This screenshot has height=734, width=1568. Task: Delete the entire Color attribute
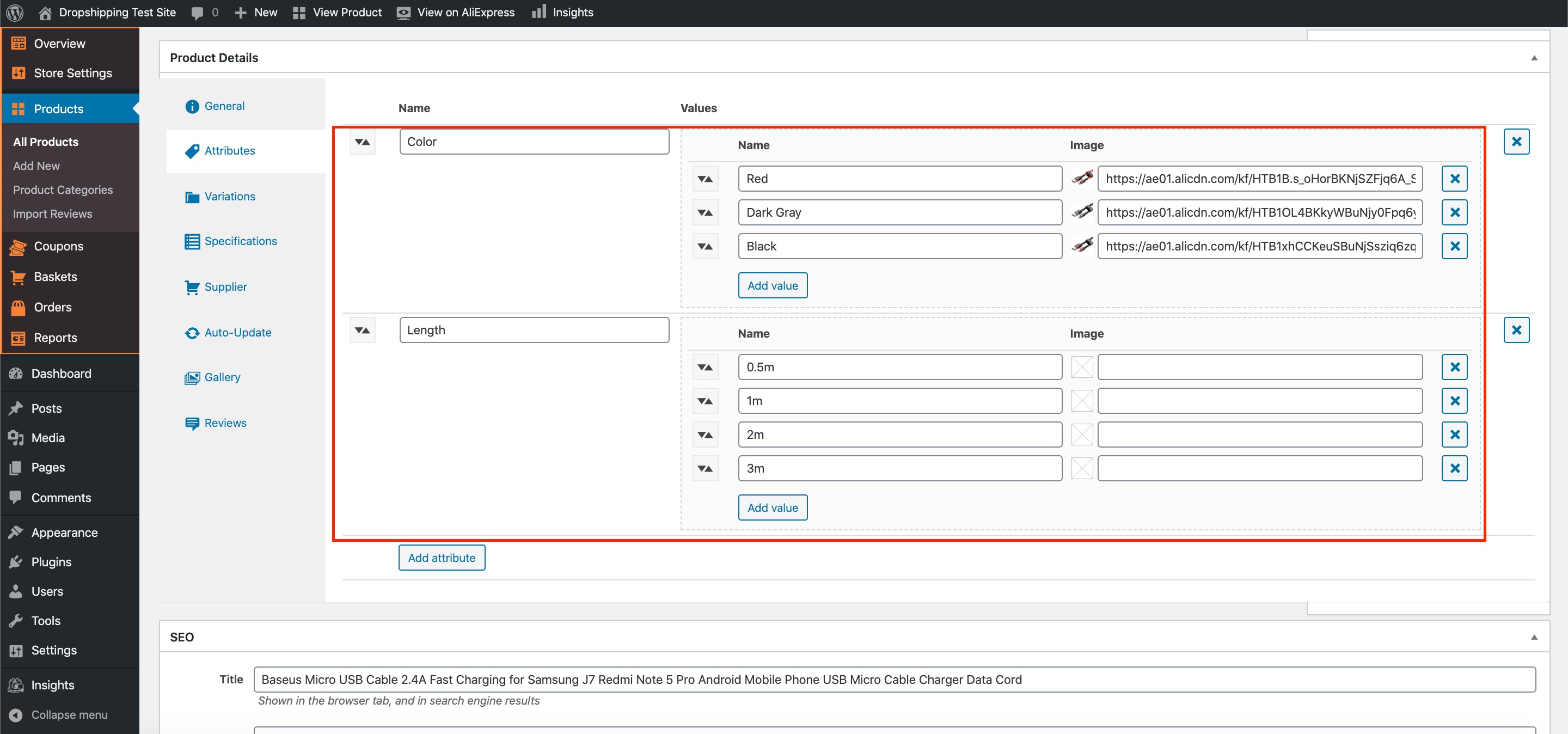click(1516, 142)
